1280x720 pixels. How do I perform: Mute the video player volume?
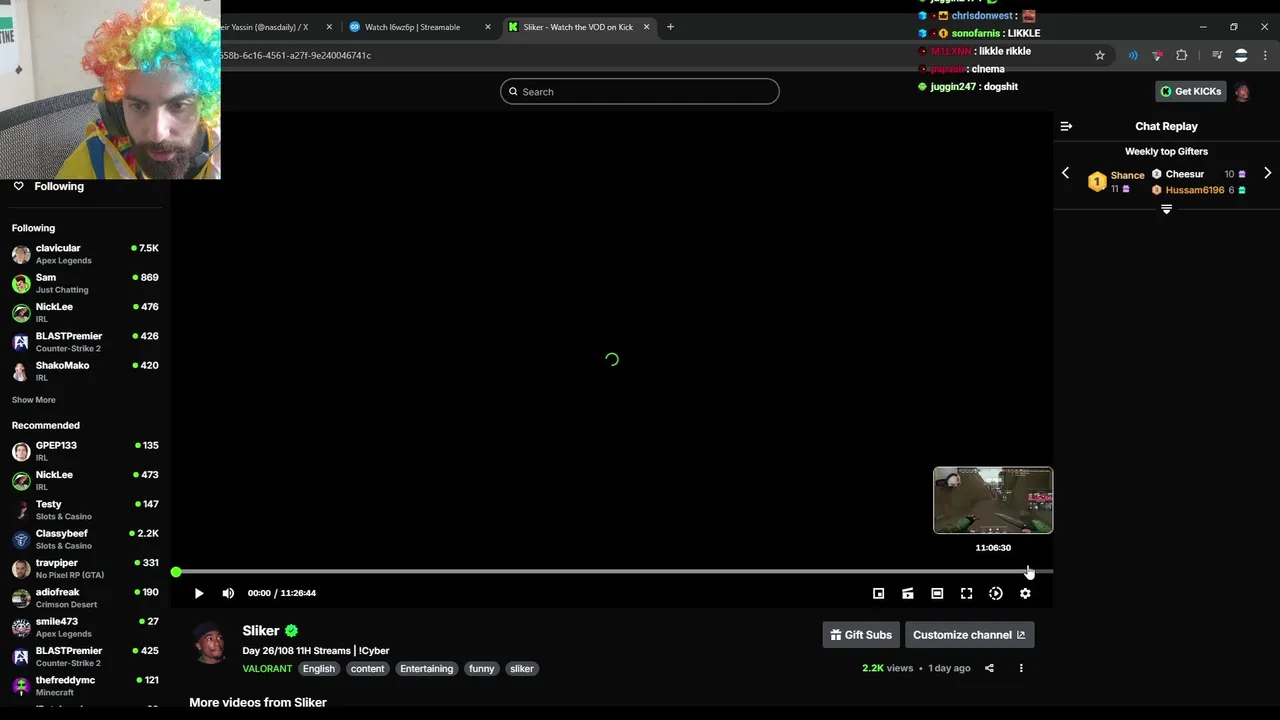pos(228,593)
